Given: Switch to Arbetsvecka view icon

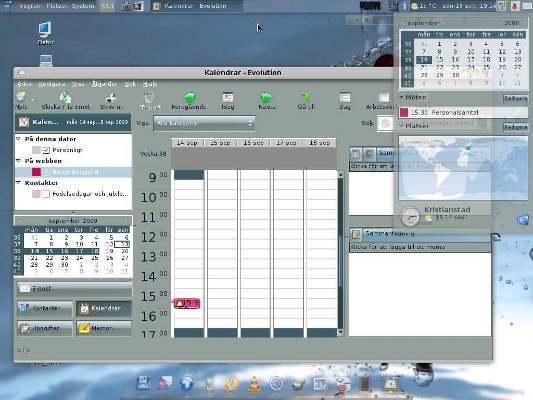Looking at the screenshot, I should click(x=384, y=98).
